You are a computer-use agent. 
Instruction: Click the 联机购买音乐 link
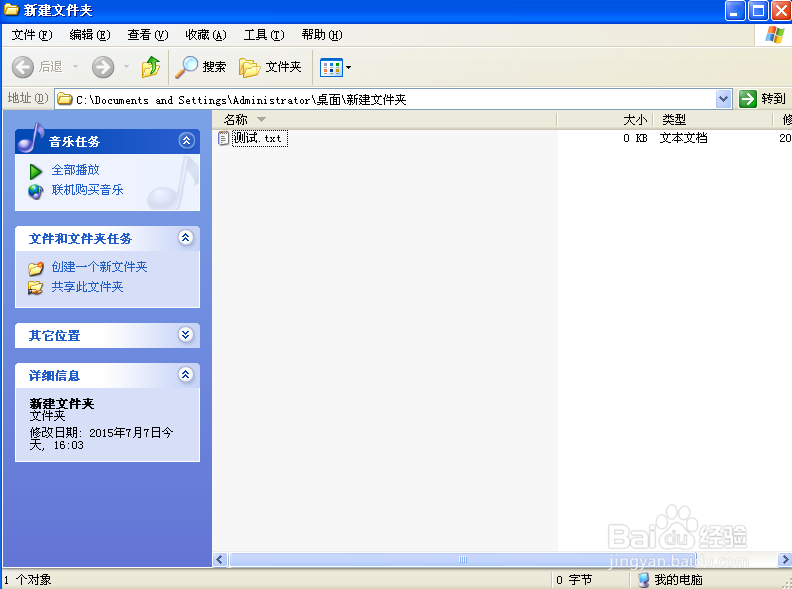[x=87, y=190]
